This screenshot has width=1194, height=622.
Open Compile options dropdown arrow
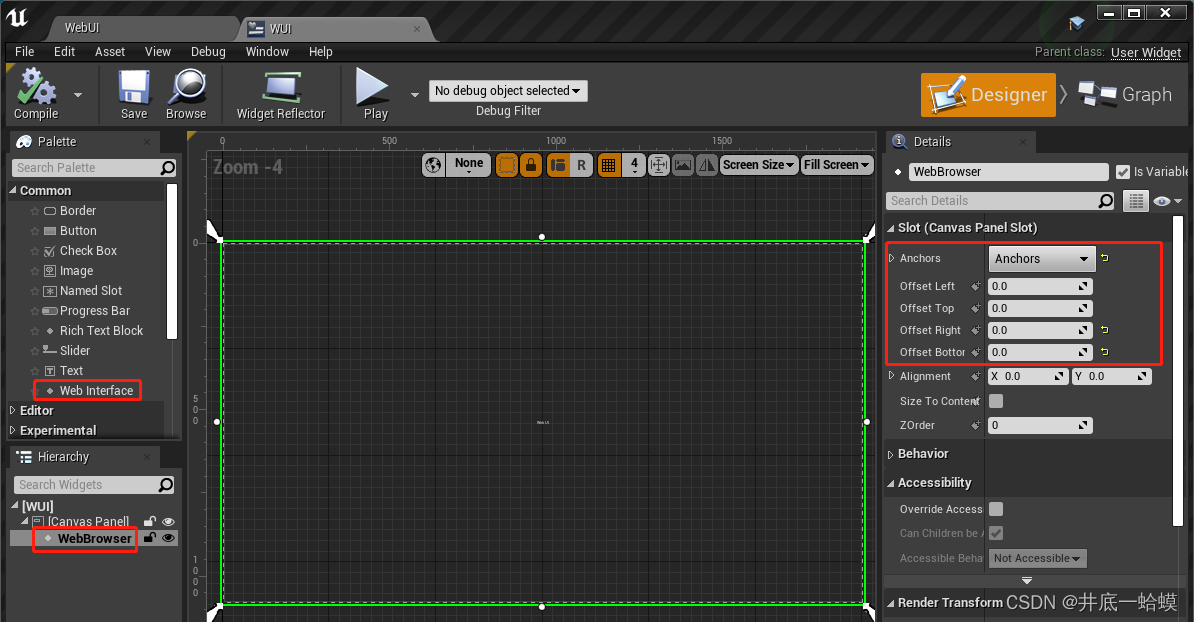tap(78, 95)
